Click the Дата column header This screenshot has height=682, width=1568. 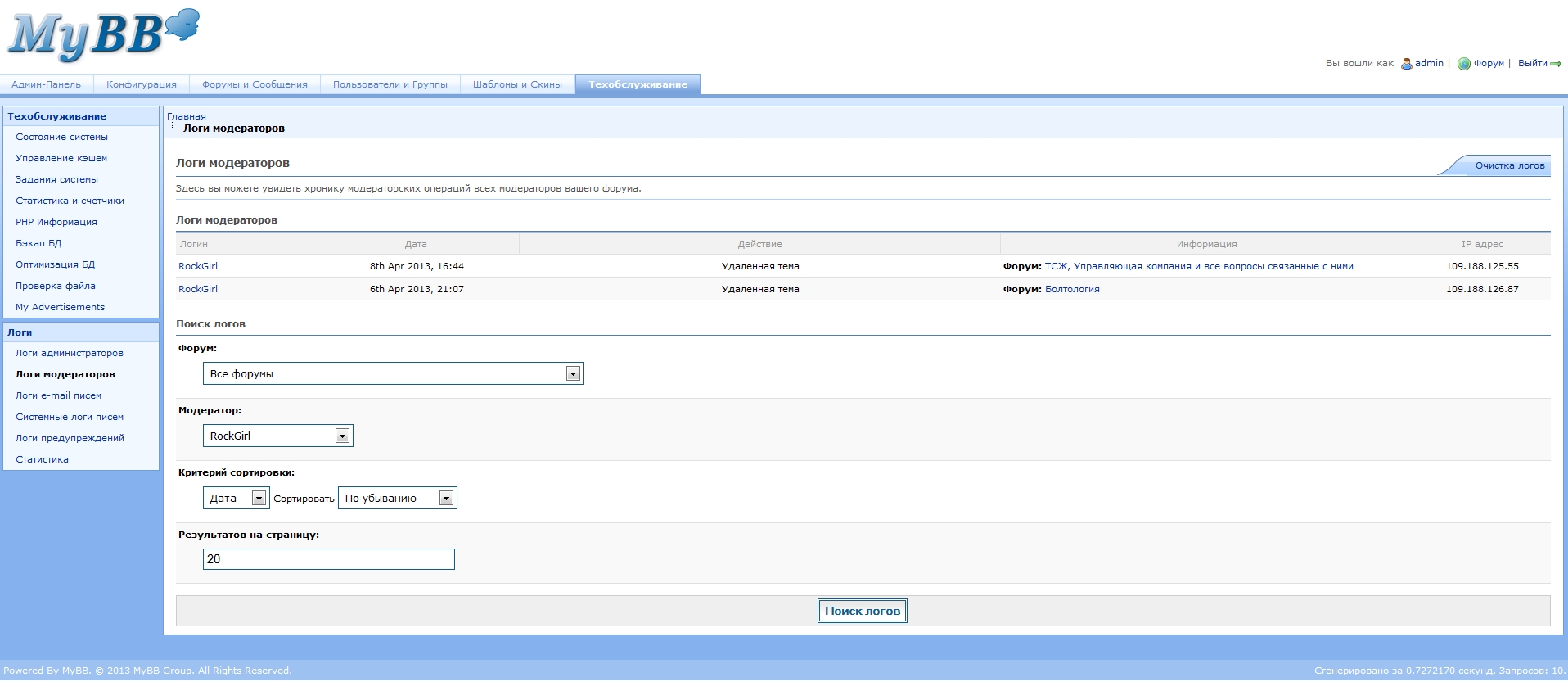click(x=416, y=244)
